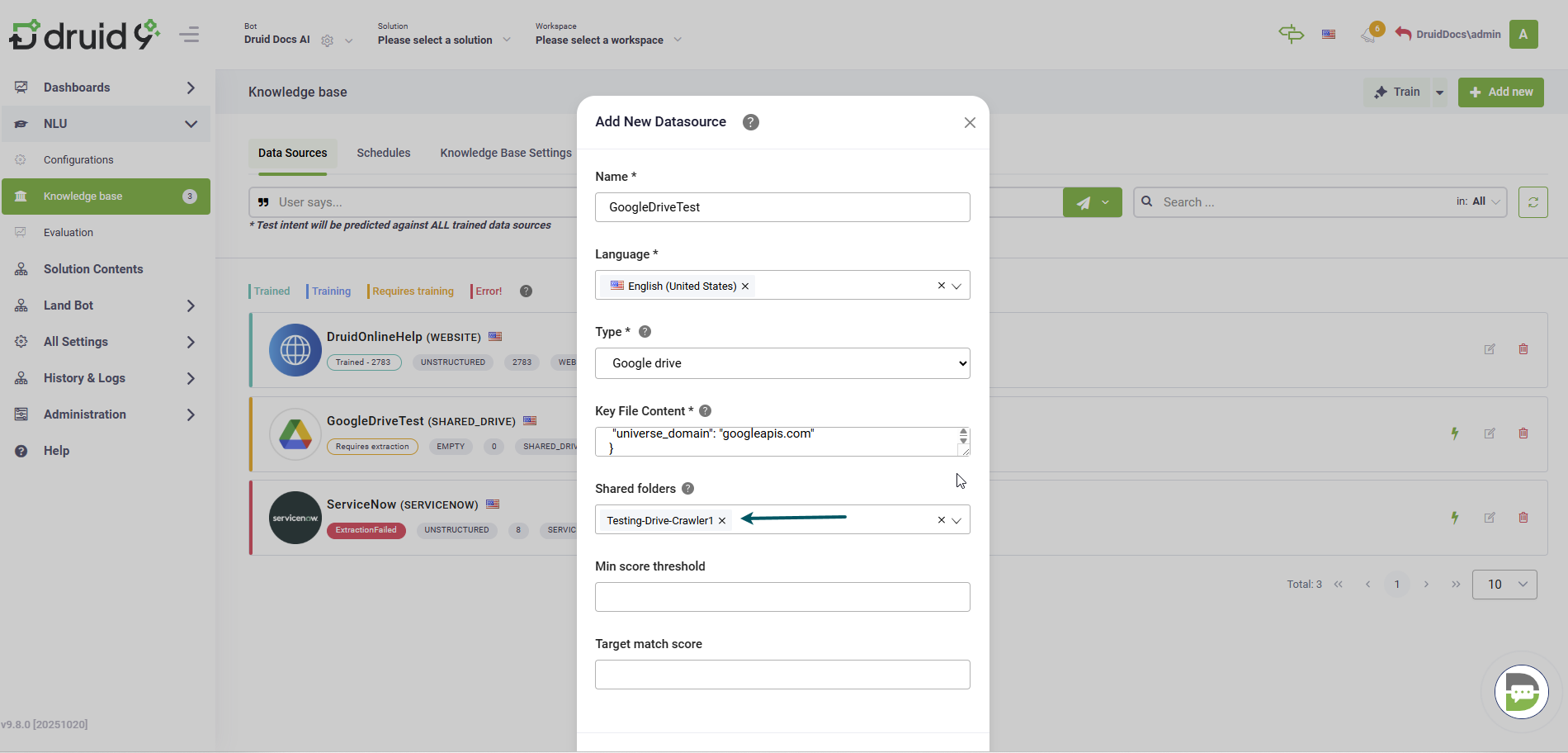1568x753 pixels.
Task: Edit the ServiceNow data source
Action: [x=1490, y=518]
